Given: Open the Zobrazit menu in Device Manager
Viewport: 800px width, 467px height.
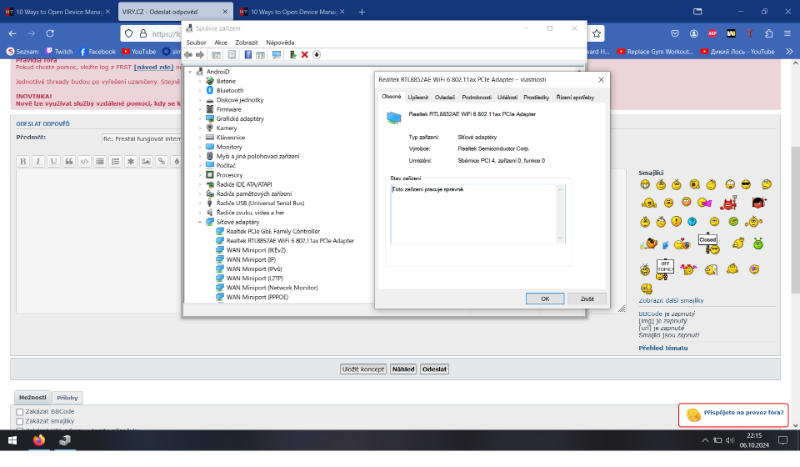Looking at the screenshot, I should (x=246, y=42).
